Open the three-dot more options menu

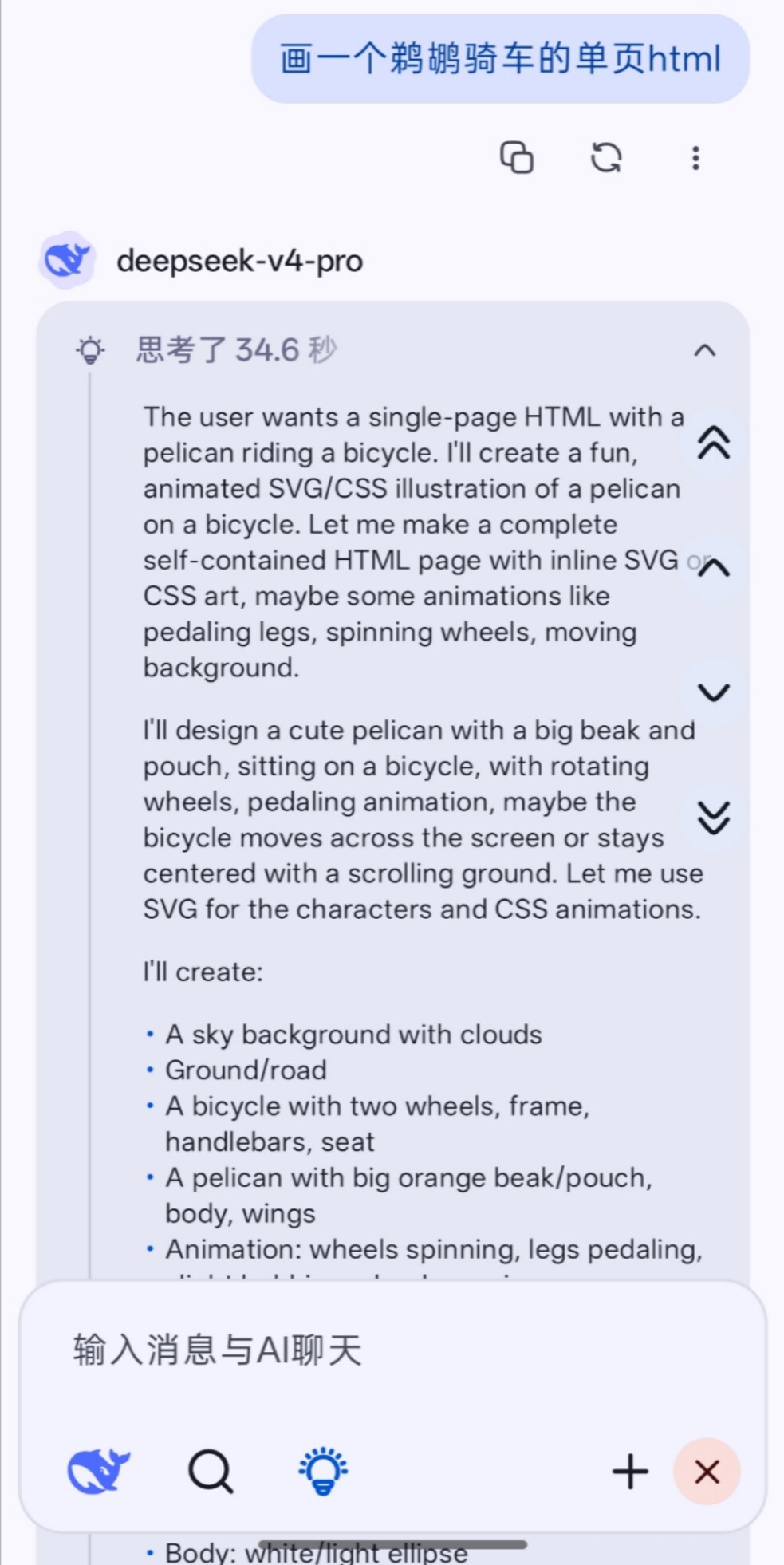(695, 158)
